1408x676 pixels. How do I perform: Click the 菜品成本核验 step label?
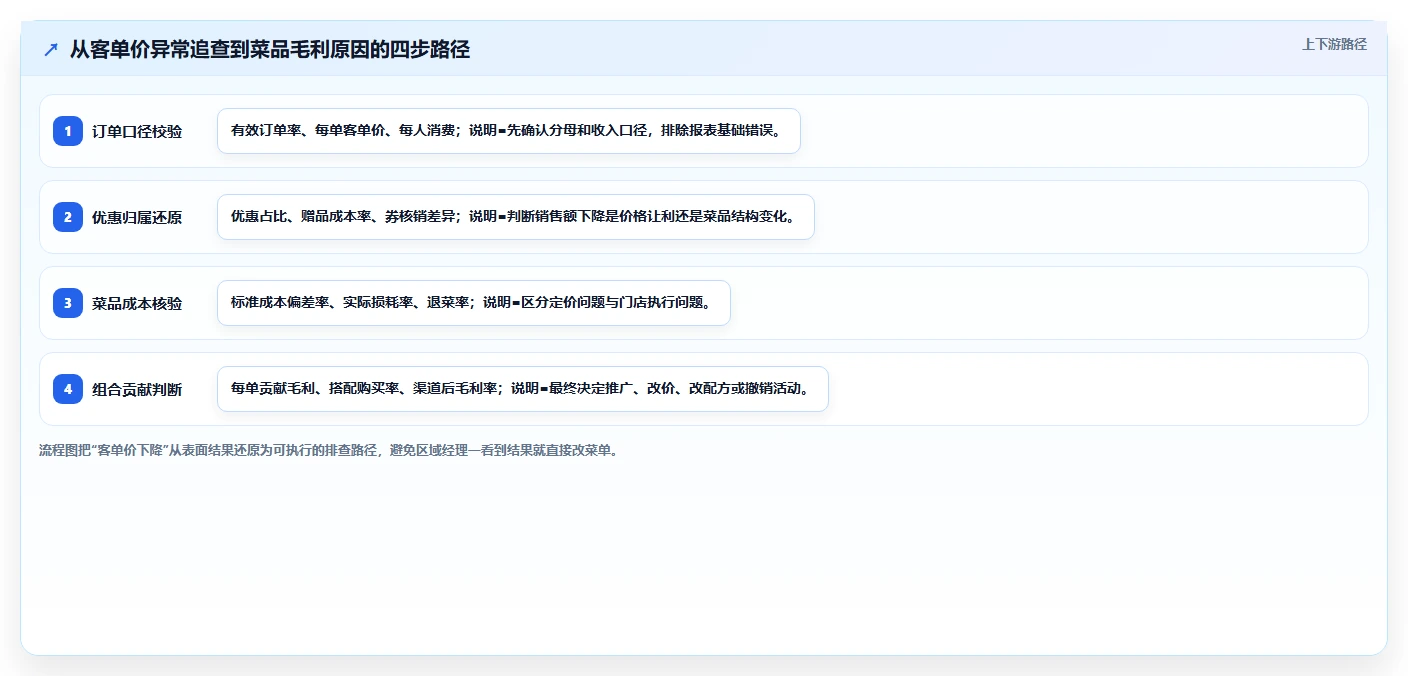coord(137,303)
